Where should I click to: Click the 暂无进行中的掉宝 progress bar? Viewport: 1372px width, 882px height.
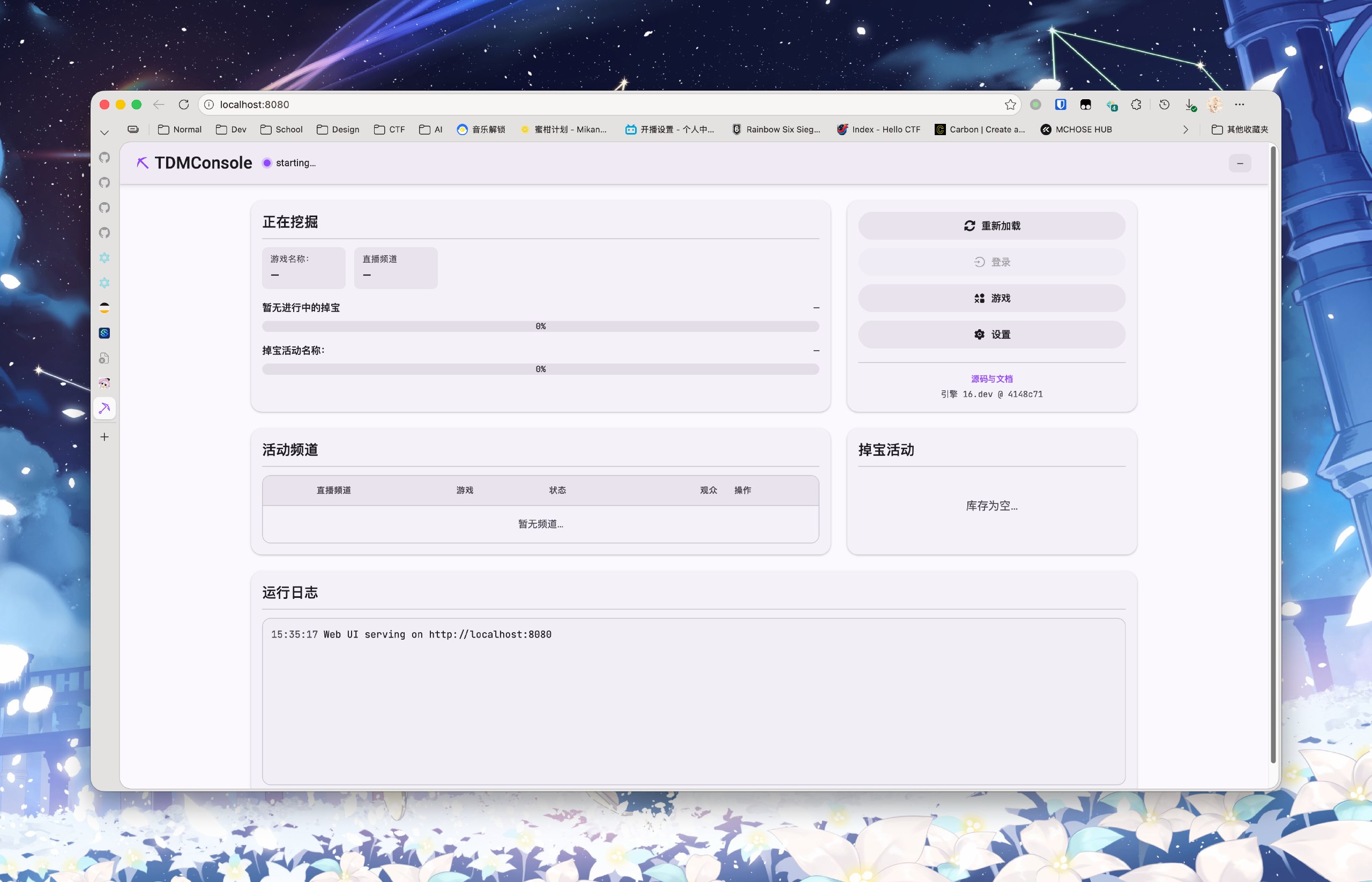[x=540, y=327]
